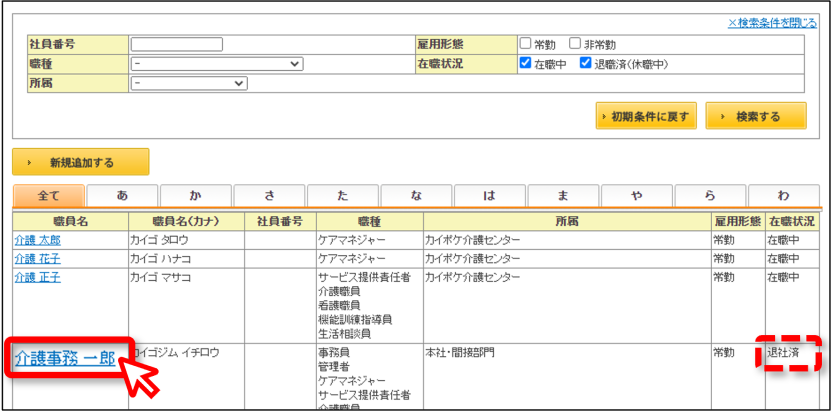Click the 検索する button
This screenshot has width=831, height=411.
[x=756, y=116]
